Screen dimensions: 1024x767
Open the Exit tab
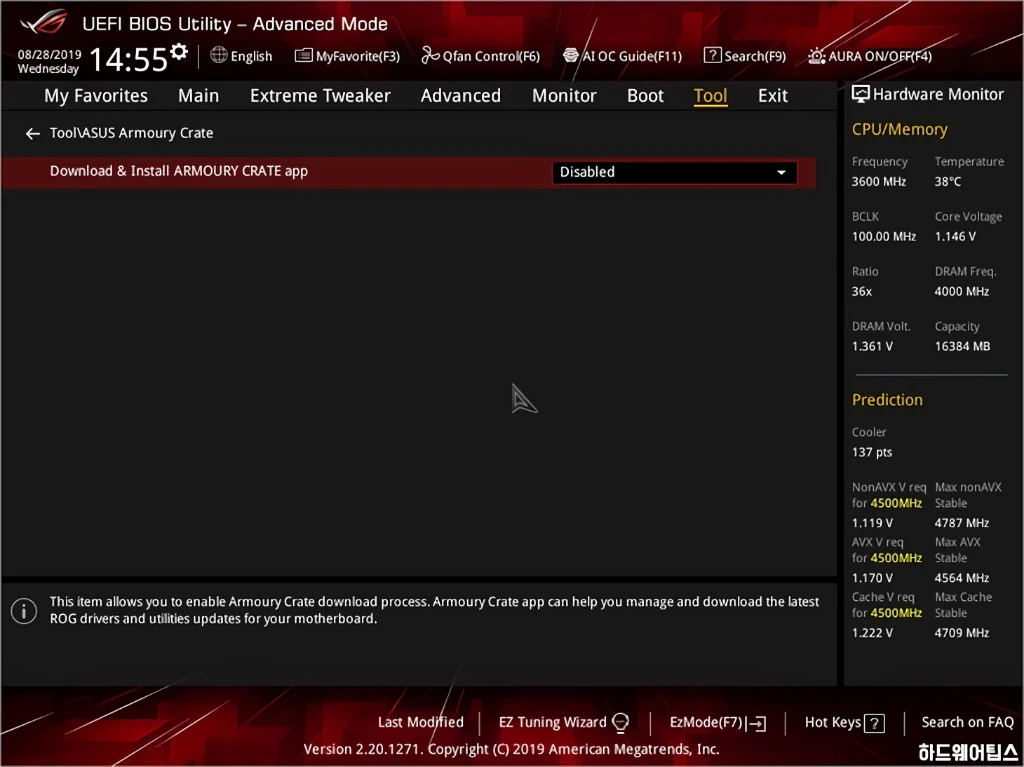point(773,95)
